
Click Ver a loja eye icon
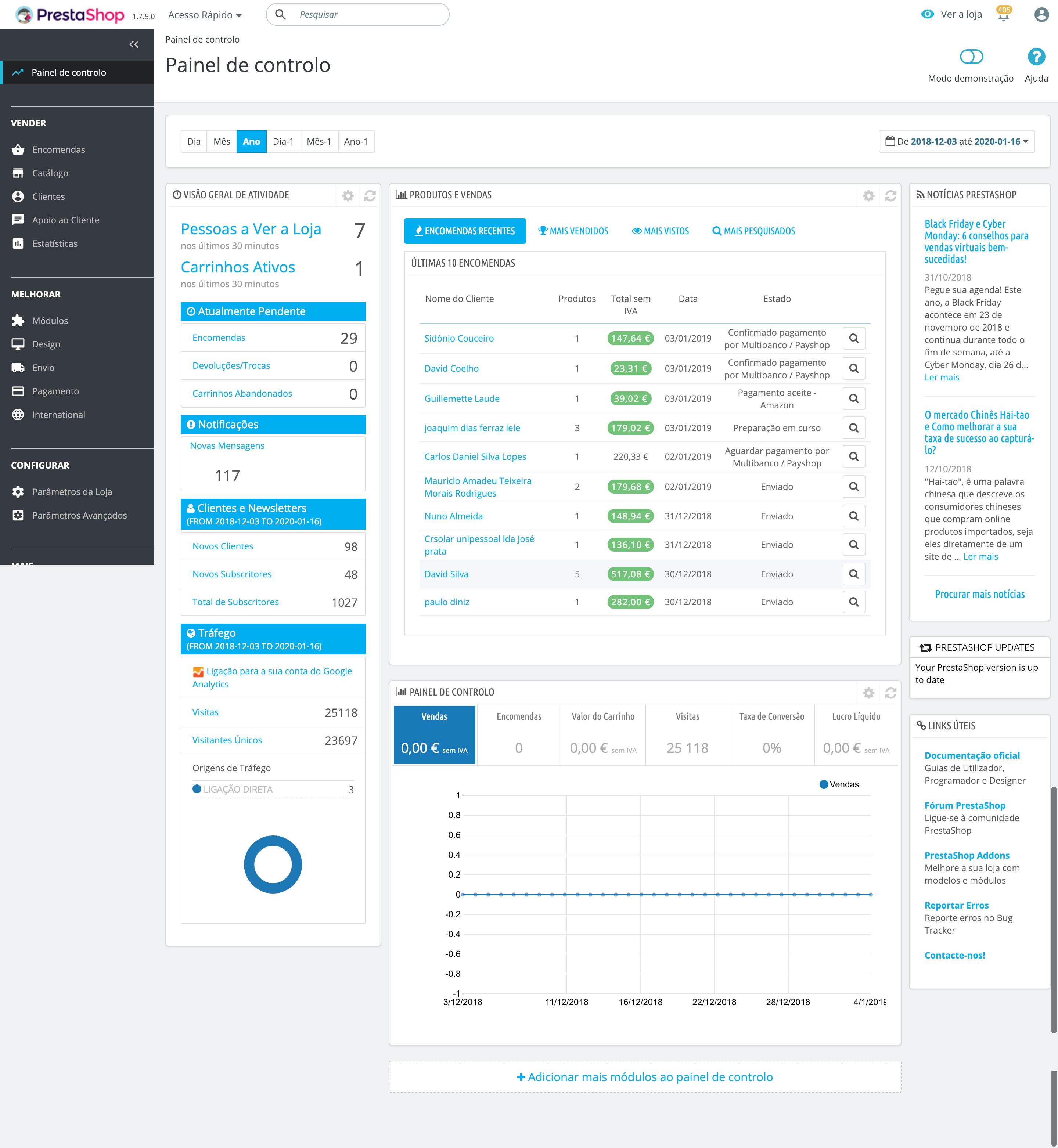[x=929, y=14]
